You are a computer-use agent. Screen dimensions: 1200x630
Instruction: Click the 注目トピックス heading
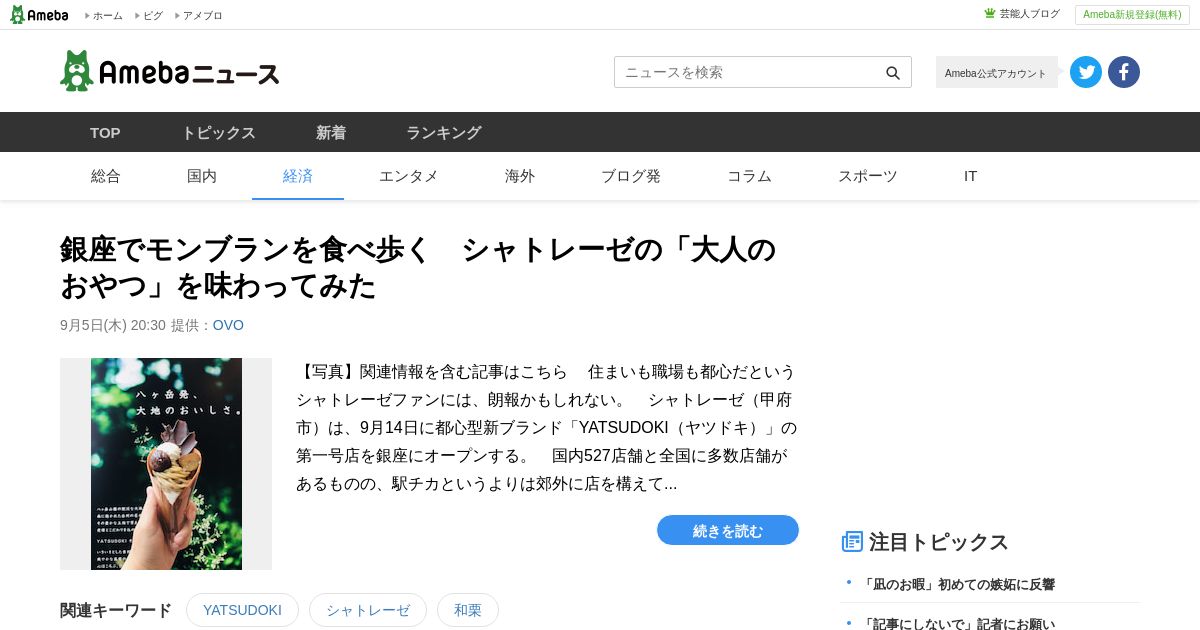(x=938, y=542)
